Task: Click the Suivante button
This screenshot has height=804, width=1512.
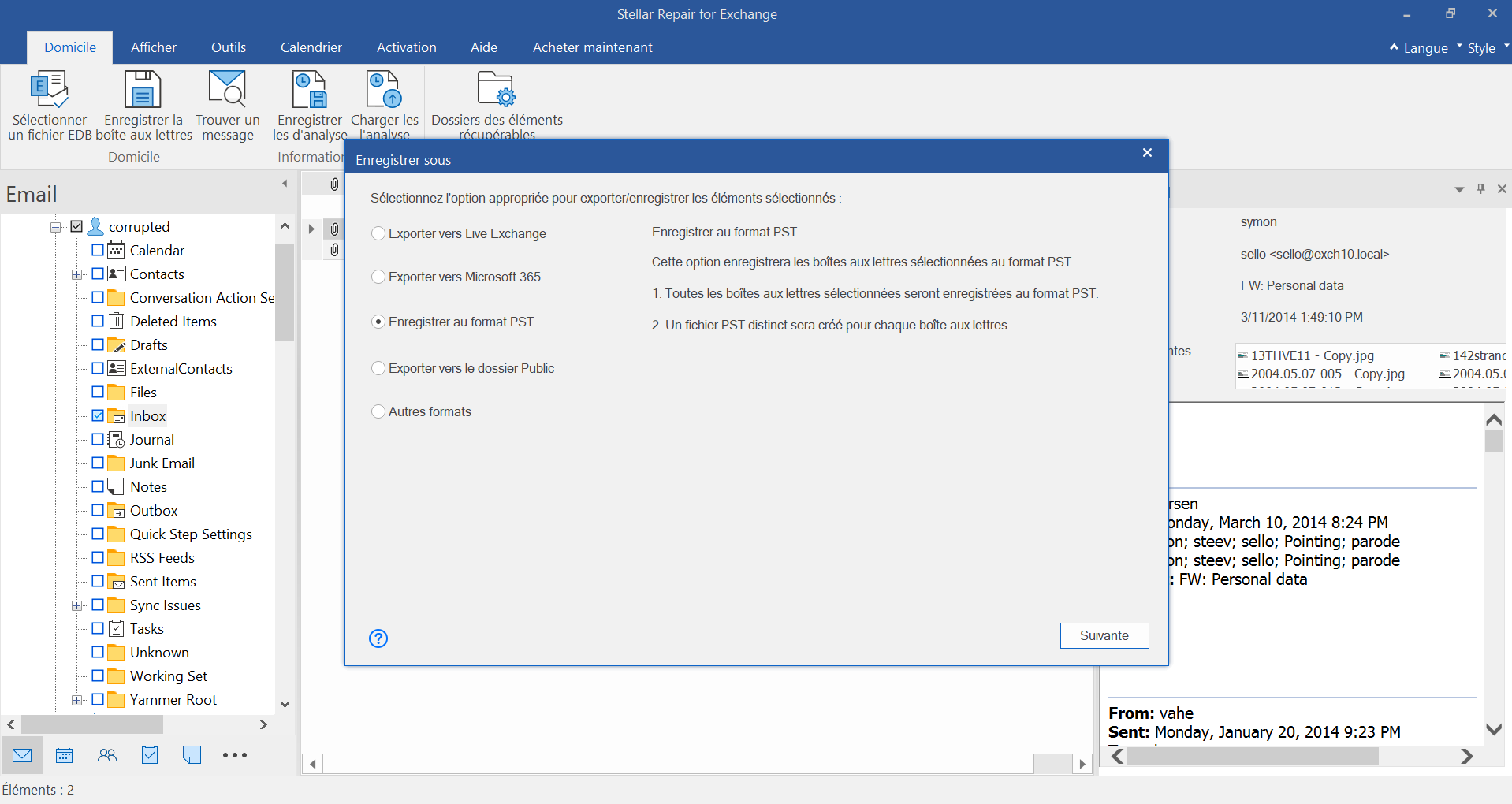Action: coord(1104,635)
